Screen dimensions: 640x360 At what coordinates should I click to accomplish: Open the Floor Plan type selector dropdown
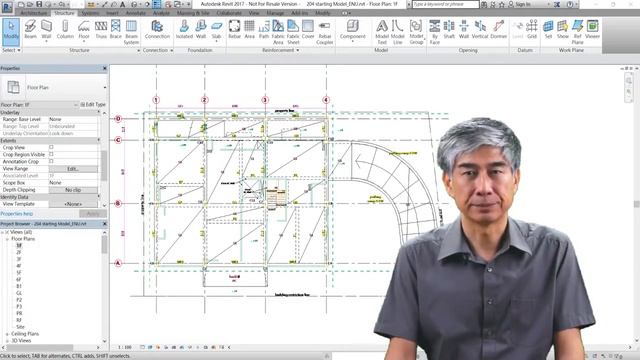(104, 87)
